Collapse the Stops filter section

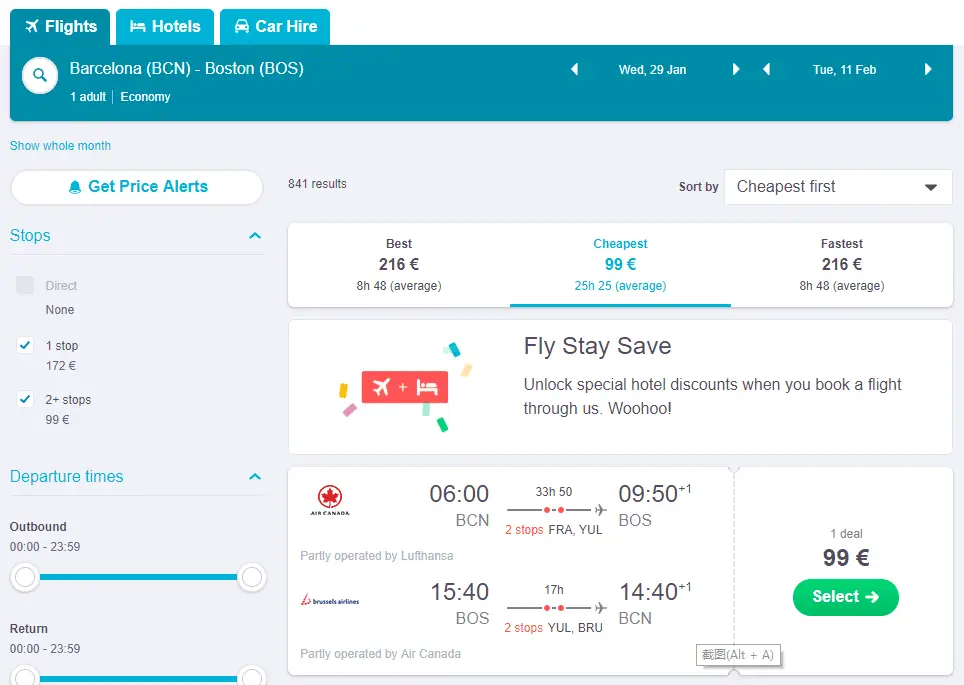(x=255, y=236)
